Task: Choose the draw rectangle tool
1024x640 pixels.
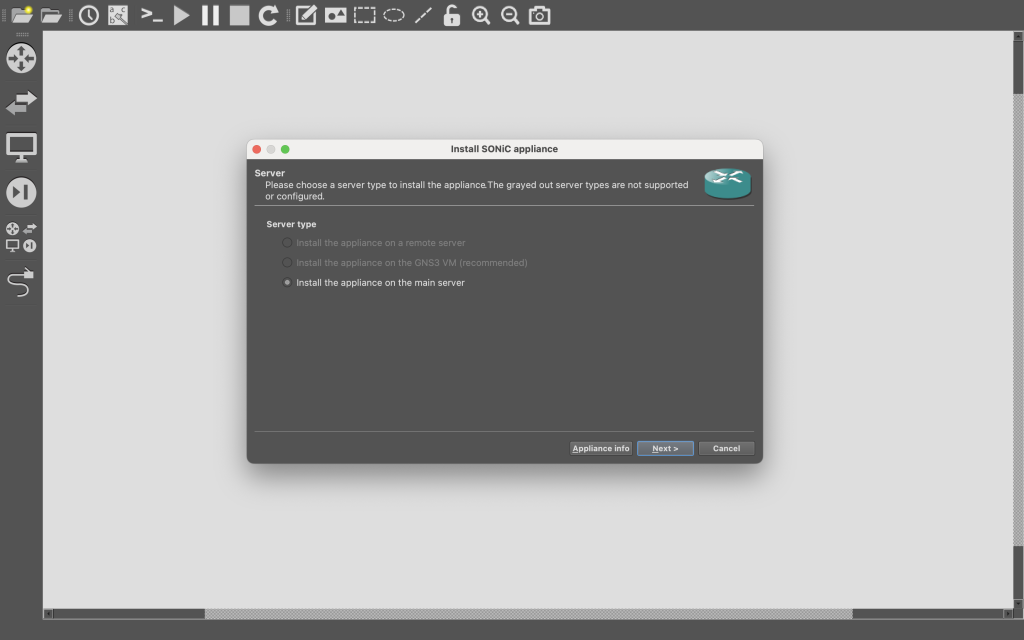Action: tap(364, 15)
